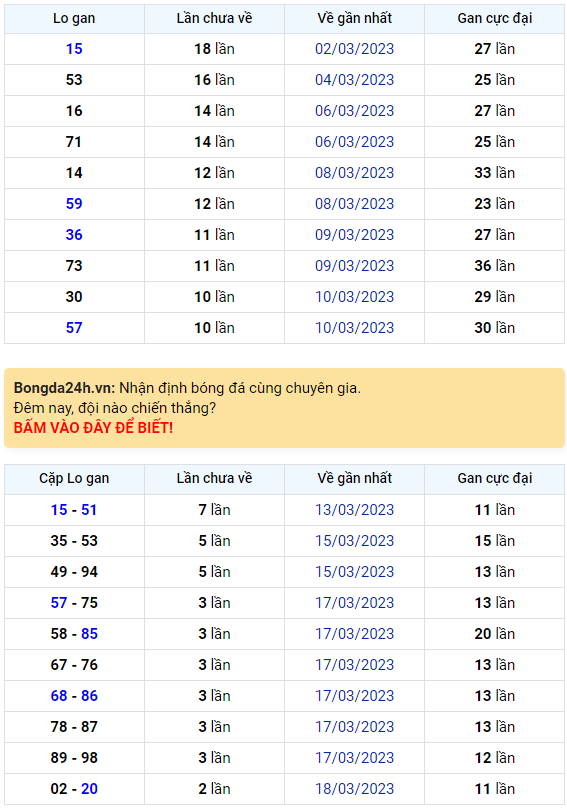The width and height of the screenshot is (567, 808).
Task: Select Lo gan number 73
Action: 74,265
